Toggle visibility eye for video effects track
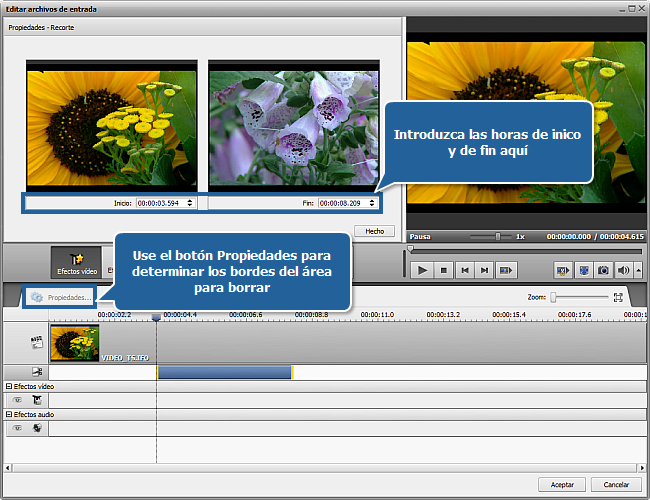The width and height of the screenshot is (650, 500). (x=17, y=400)
